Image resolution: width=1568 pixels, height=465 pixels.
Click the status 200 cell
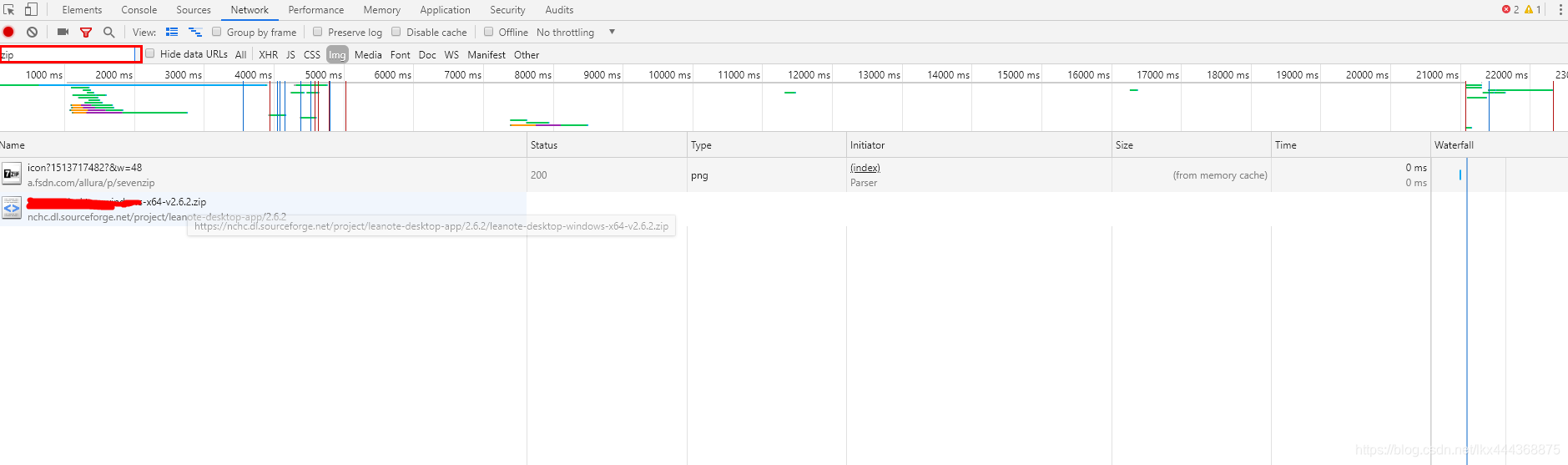coord(607,174)
